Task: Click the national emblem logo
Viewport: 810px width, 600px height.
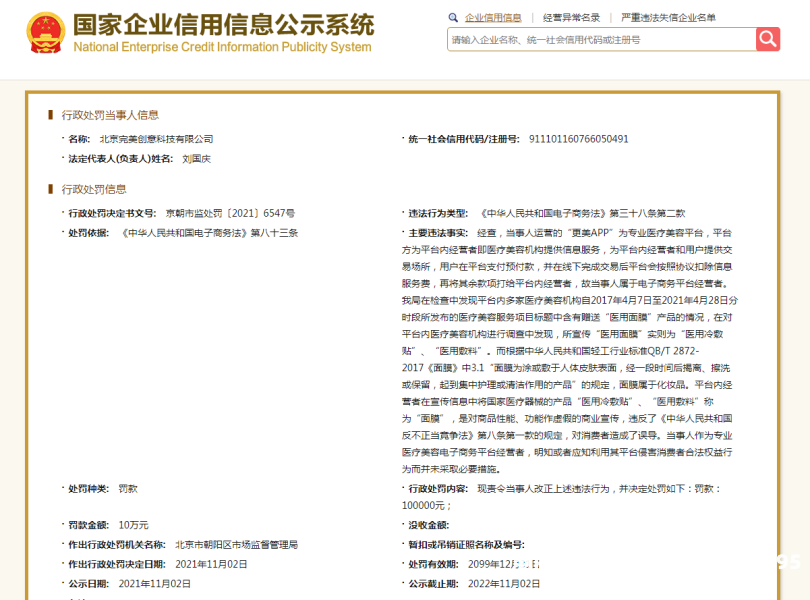Action: [x=44, y=33]
